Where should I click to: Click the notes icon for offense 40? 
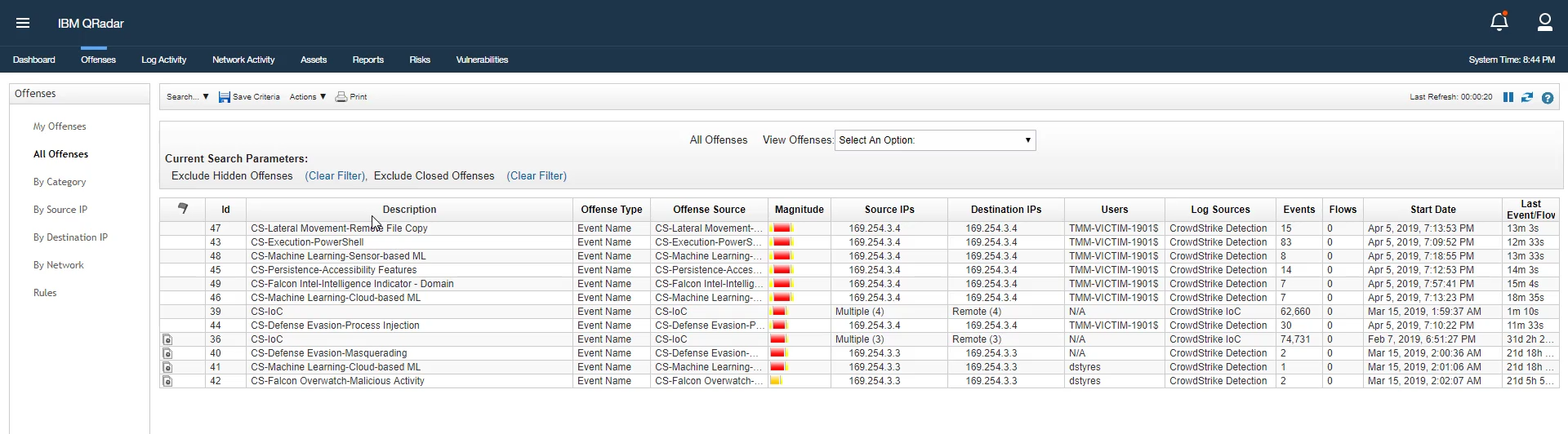pos(167,353)
